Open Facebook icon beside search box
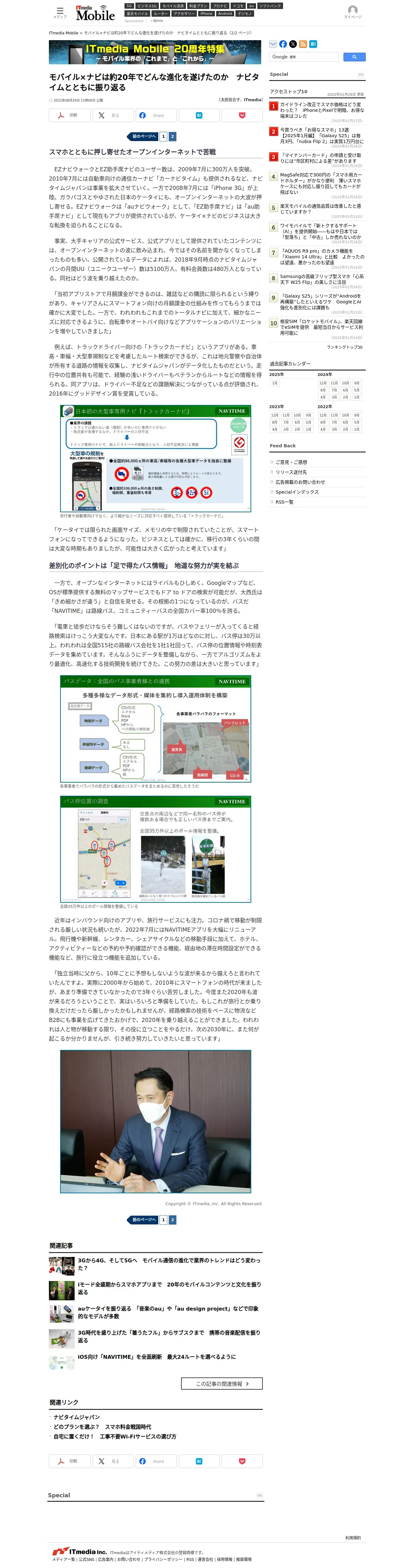 tap(283, 44)
